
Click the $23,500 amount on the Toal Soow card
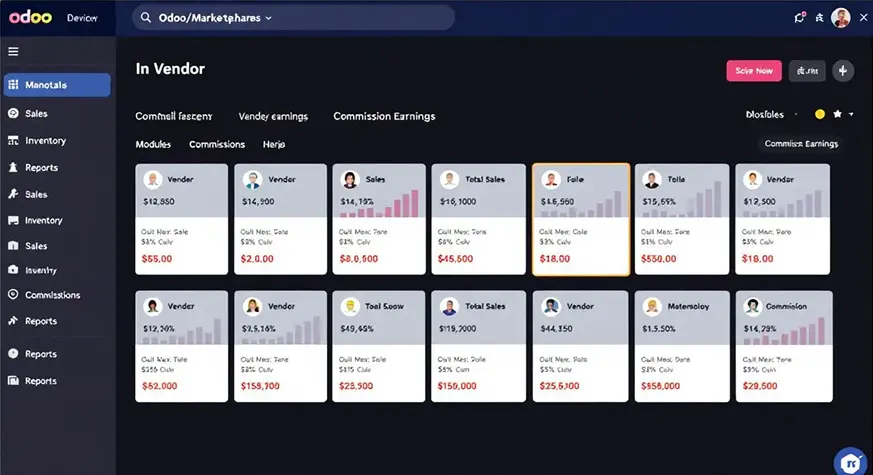[356, 386]
